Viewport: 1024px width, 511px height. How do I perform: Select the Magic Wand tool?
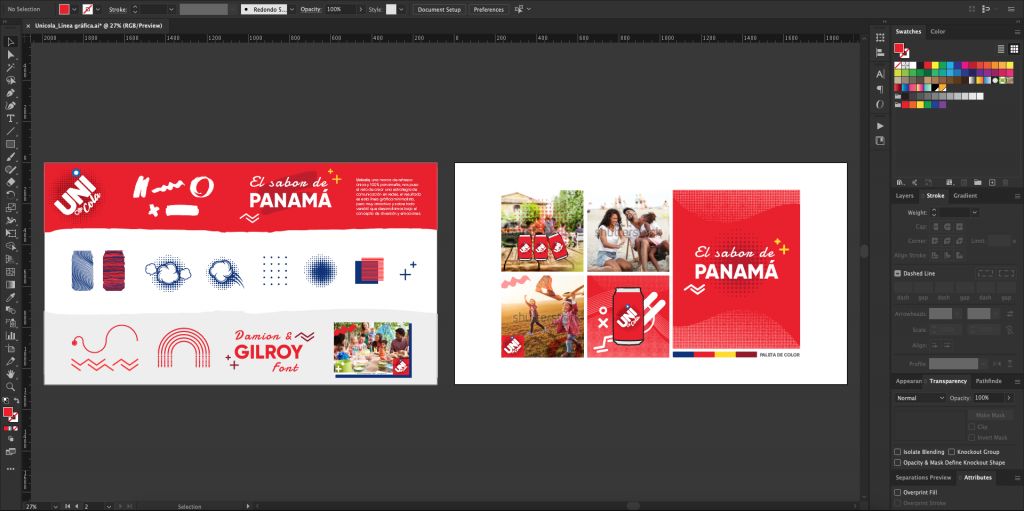[x=10, y=67]
